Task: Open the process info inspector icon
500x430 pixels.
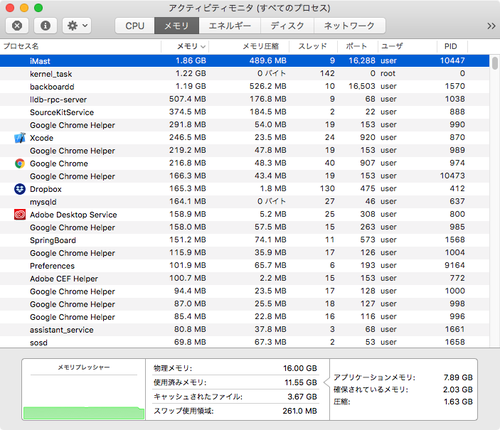Action: pos(45,26)
